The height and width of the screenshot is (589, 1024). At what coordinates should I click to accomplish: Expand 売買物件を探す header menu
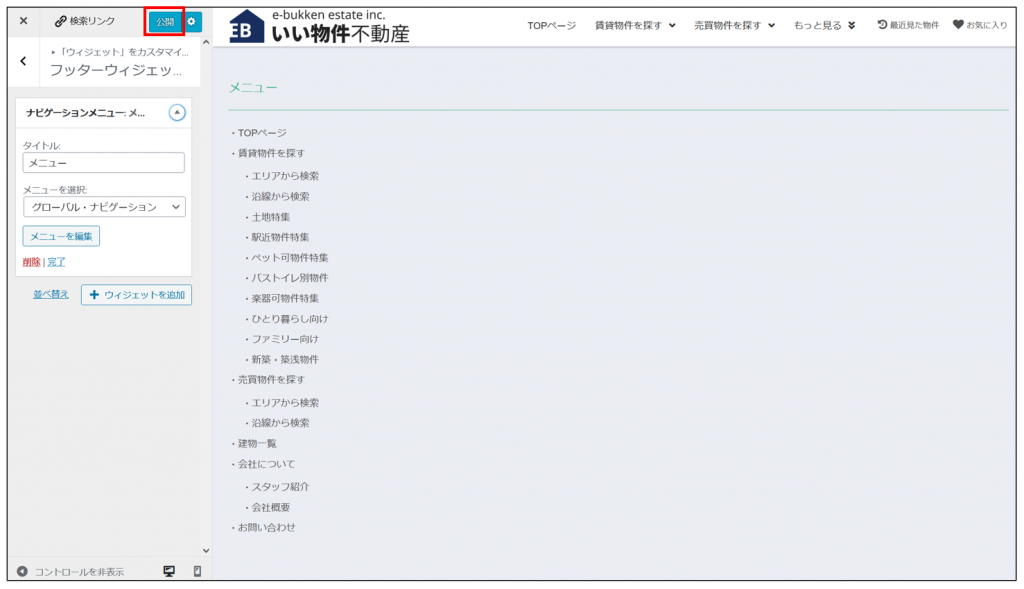[x=734, y=25]
